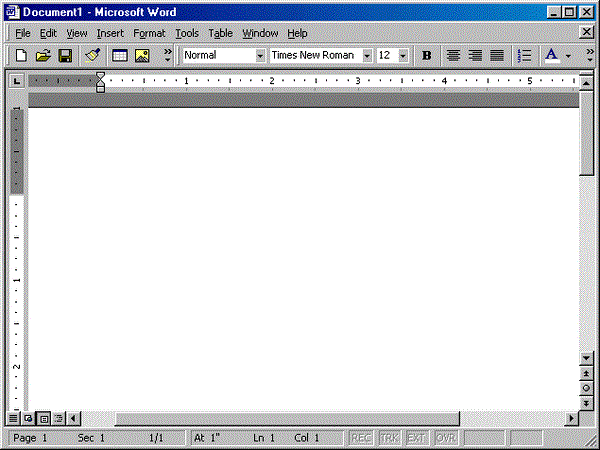Toggle REC macro recording in status bar
The image size is (600, 450).
[x=361, y=438]
